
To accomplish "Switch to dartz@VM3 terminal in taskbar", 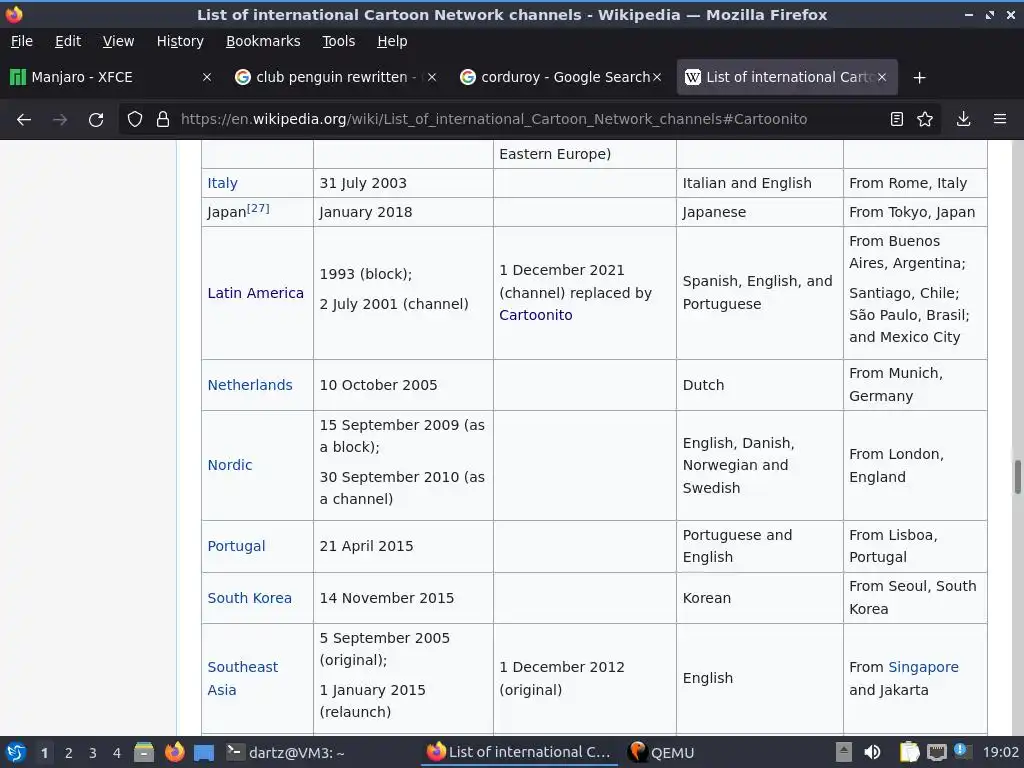I will pos(286,753).
